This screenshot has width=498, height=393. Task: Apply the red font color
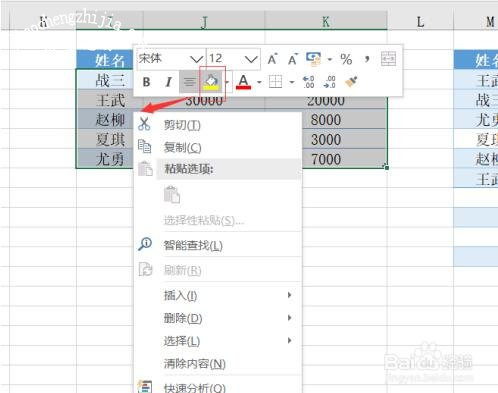(x=243, y=82)
